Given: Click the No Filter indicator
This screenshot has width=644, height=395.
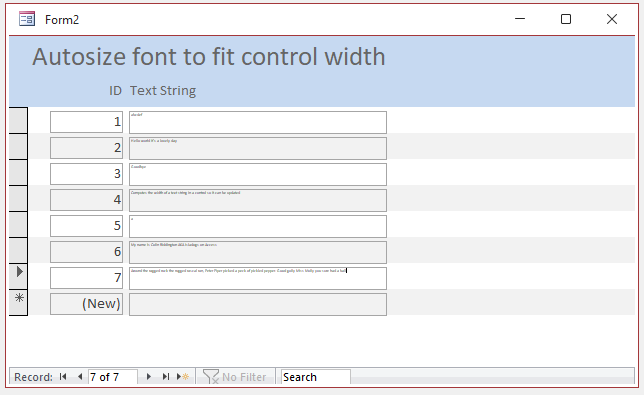Looking at the screenshot, I should [x=235, y=377].
